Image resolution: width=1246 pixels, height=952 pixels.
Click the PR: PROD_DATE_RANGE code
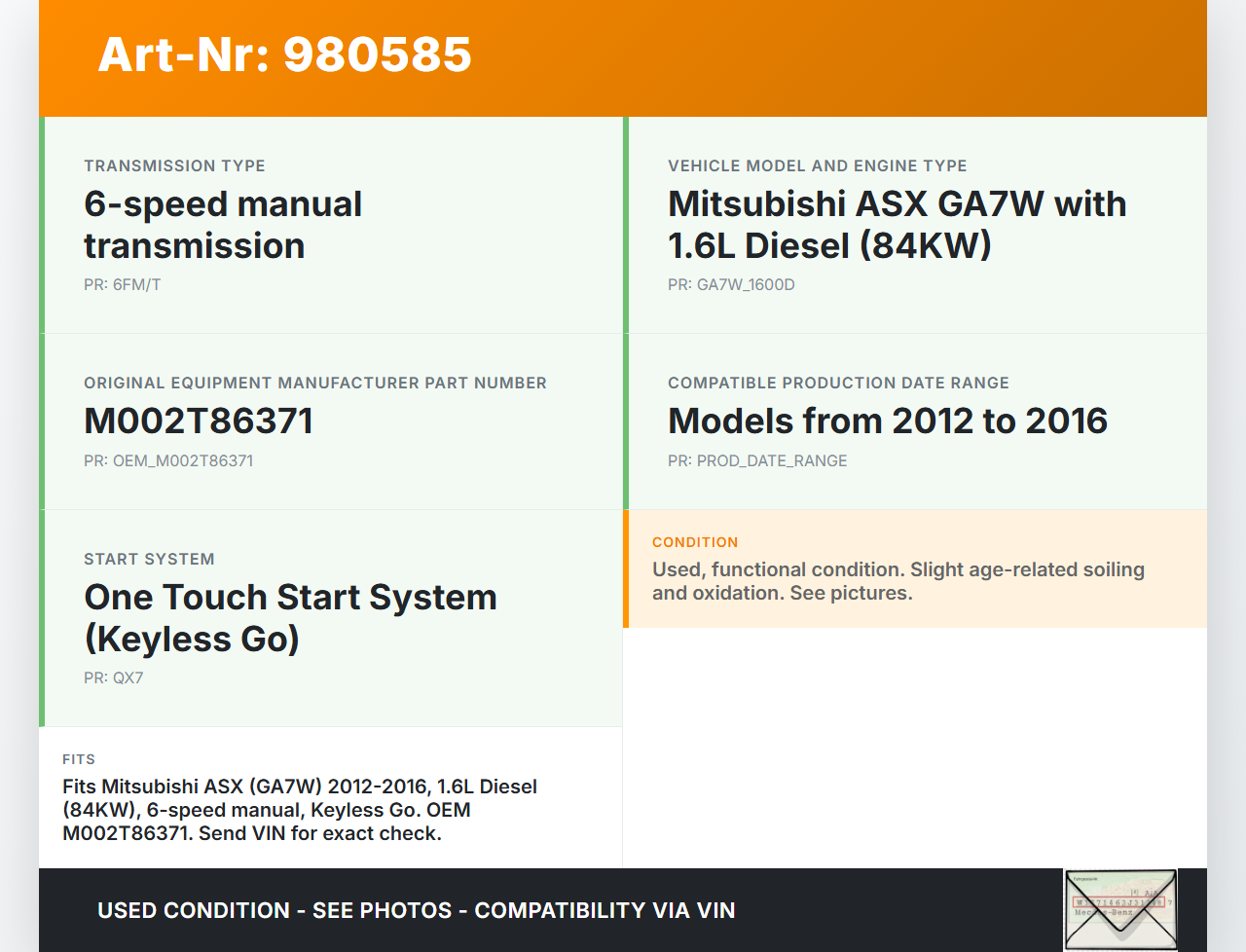pos(757,461)
